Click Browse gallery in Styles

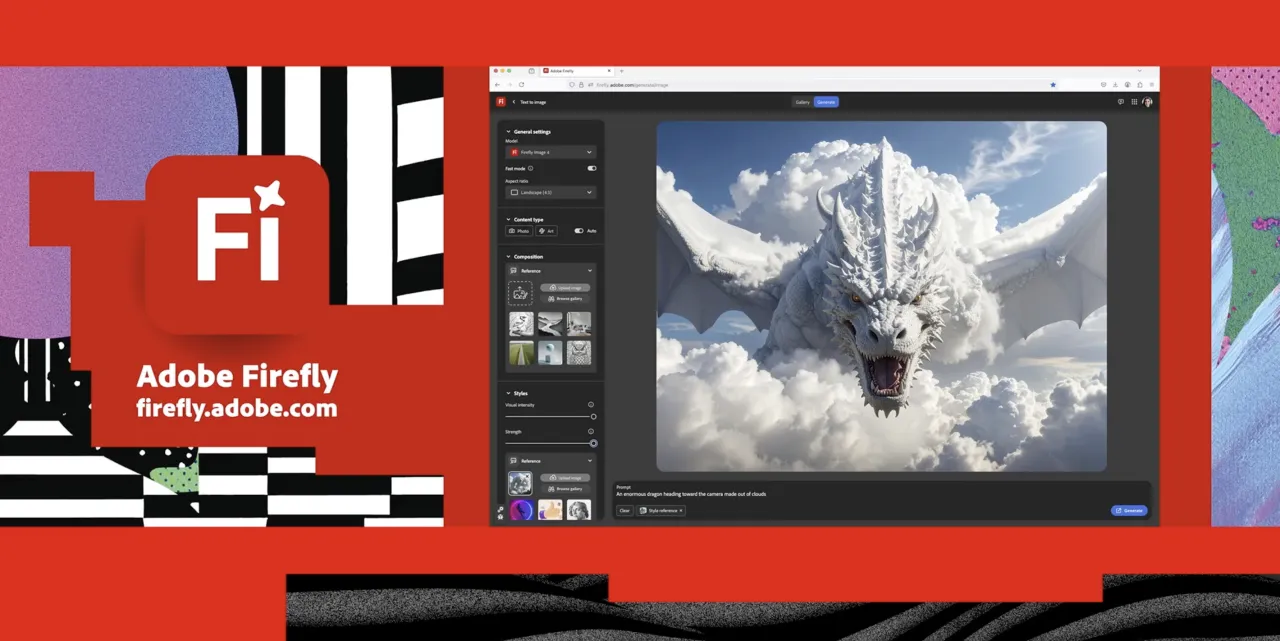coord(565,489)
